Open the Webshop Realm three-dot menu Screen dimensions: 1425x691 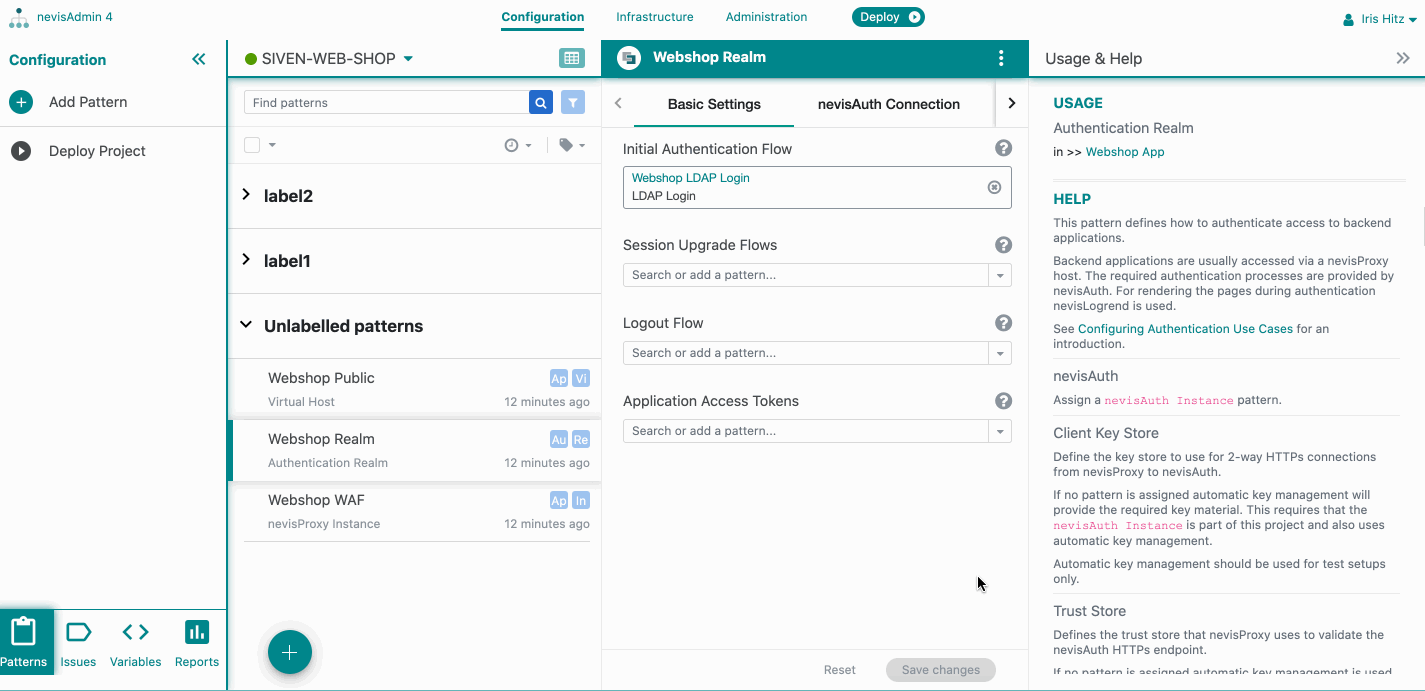(x=1001, y=58)
